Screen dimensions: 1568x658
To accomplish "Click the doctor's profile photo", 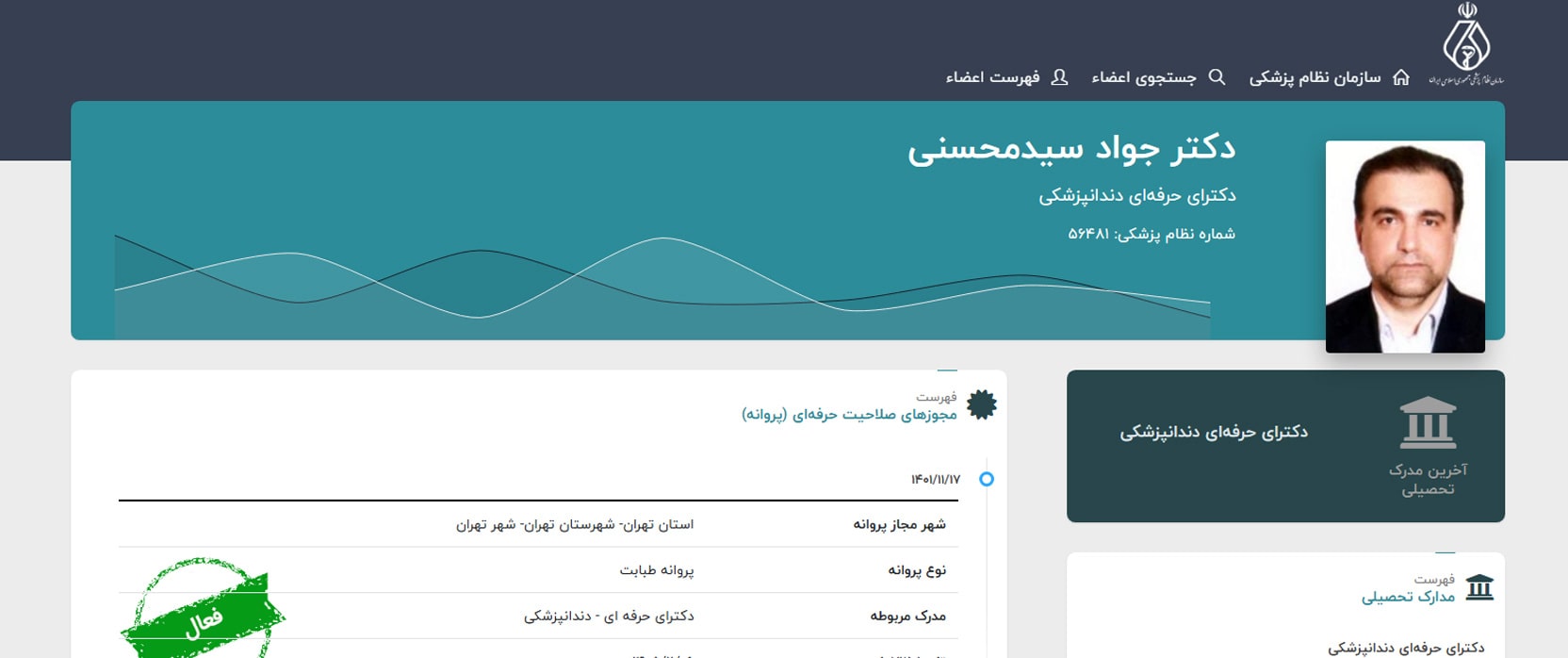I will [x=1405, y=247].
